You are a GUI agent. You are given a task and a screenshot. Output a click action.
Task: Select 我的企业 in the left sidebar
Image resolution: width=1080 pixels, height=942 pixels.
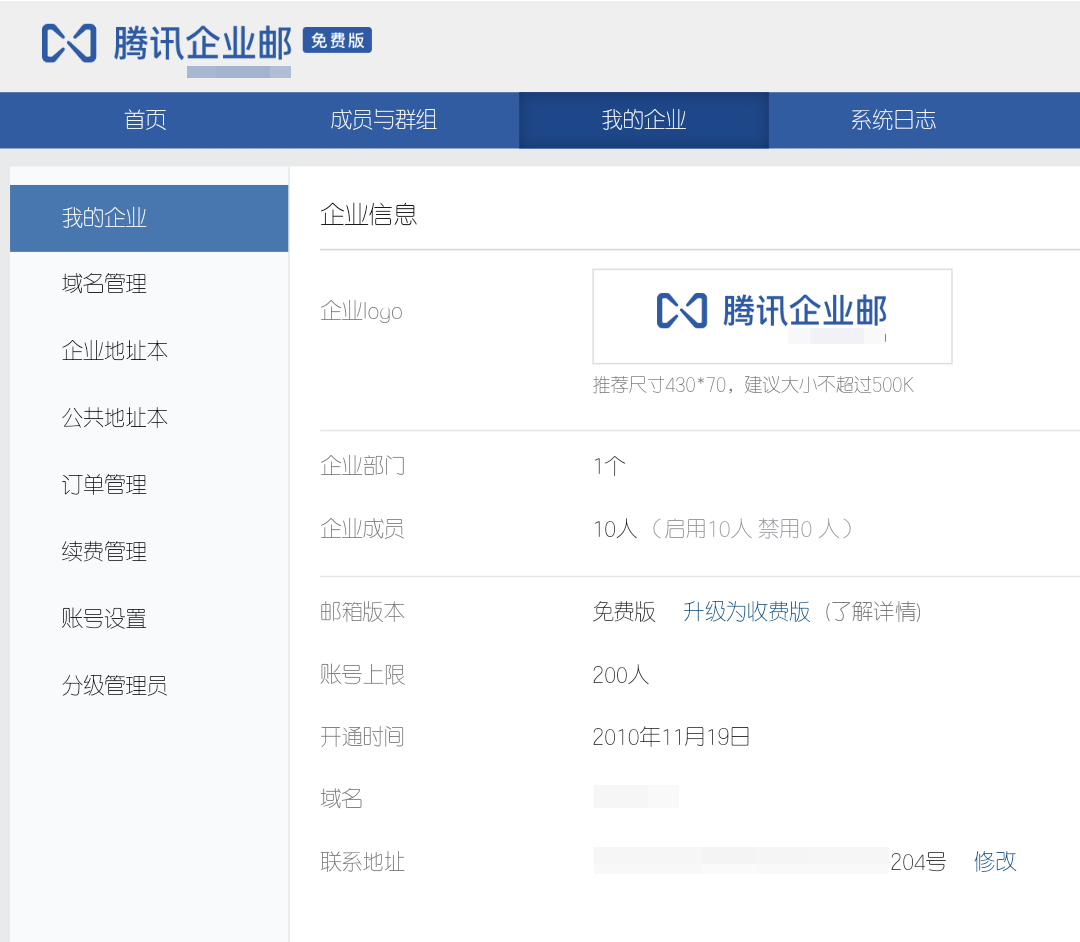coord(149,218)
